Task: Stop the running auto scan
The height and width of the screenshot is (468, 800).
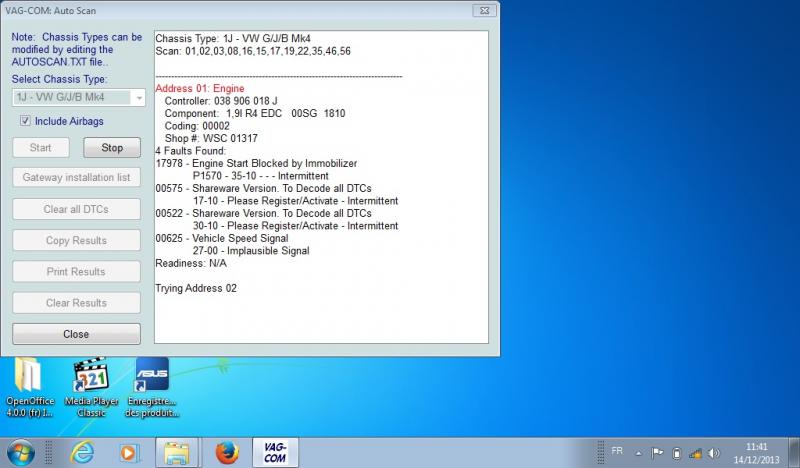Action: [x=112, y=148]
